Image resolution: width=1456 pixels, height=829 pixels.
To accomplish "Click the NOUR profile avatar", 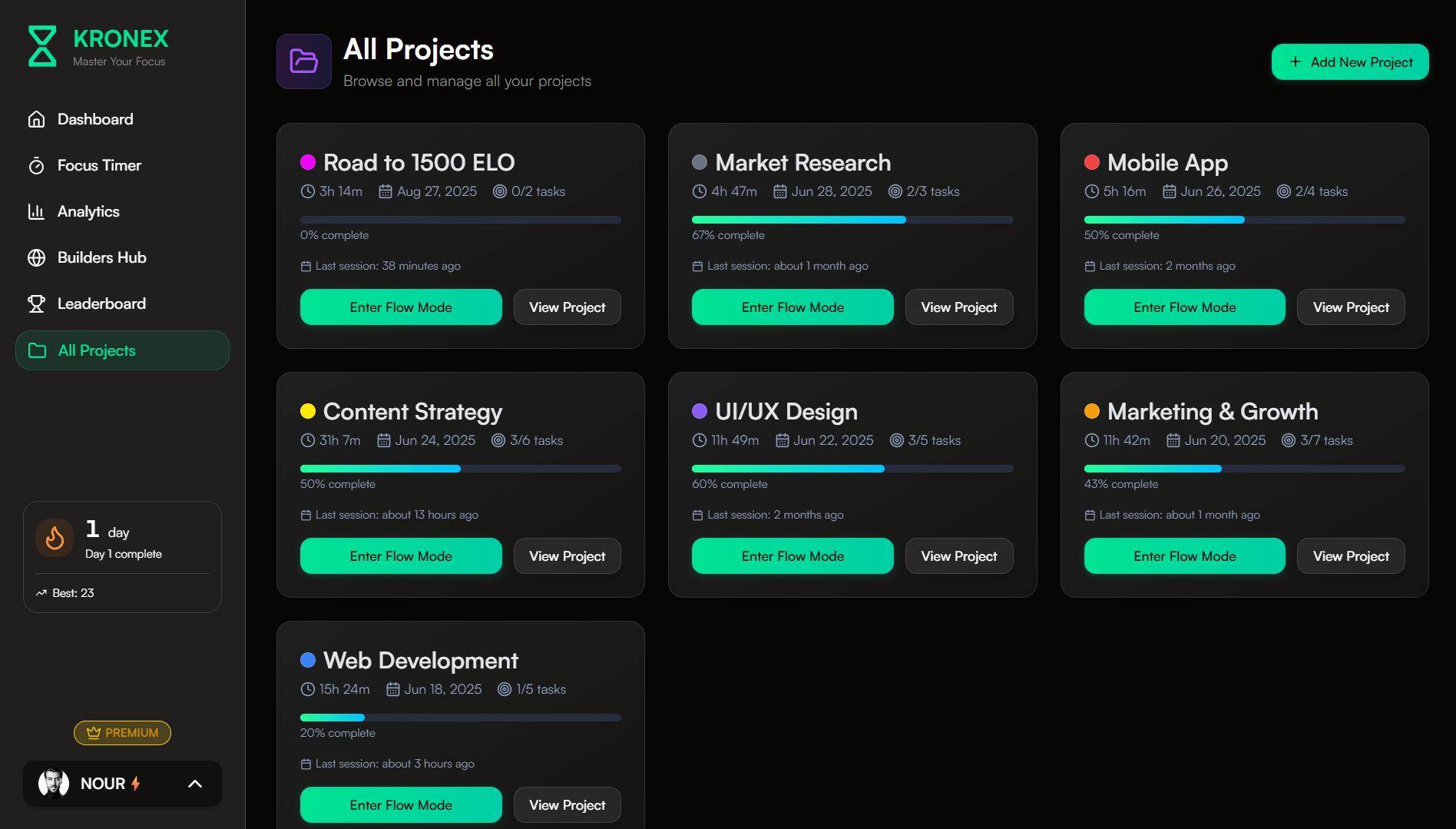I will point(54,784).
